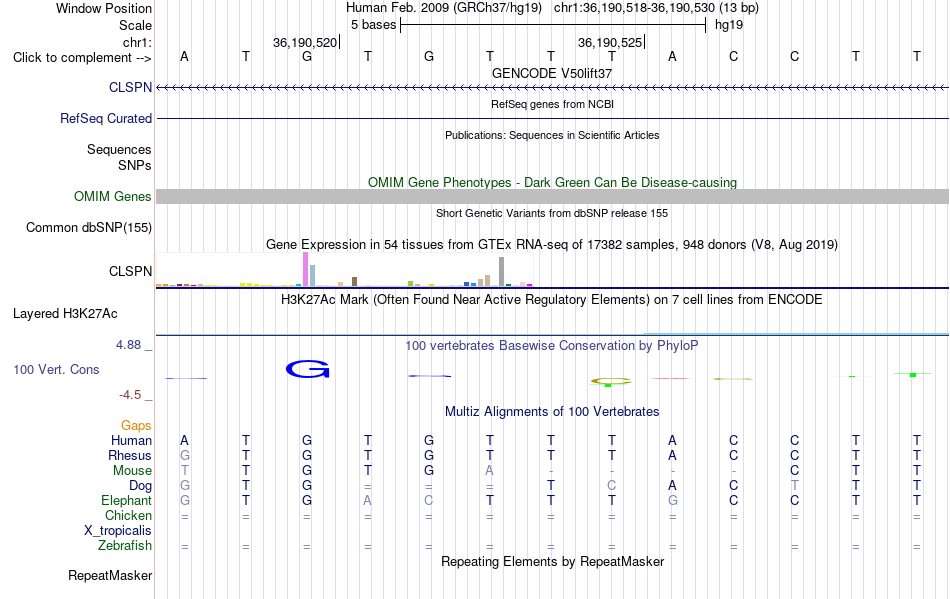Click the Zebrafish species label
The height and width of the screenshot is (599, 950).
(125, 546)
